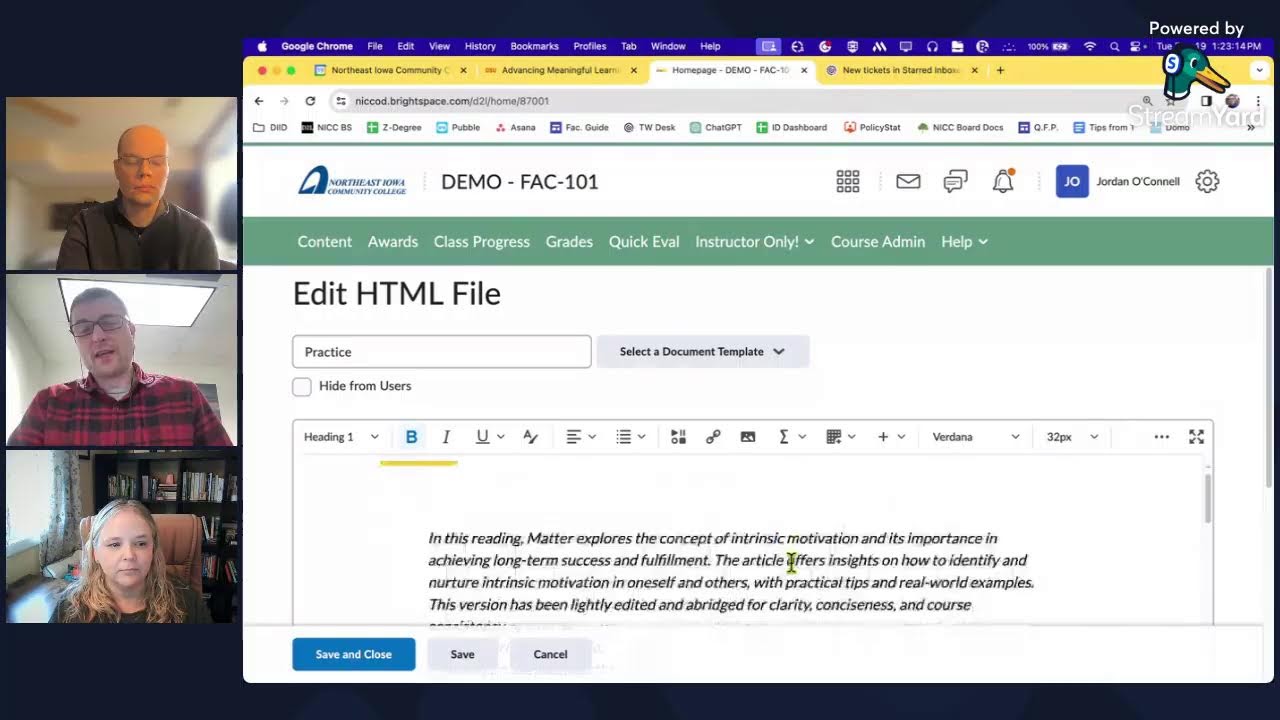Click the text alignment icon
The width and height of the screenshot is (1280, 720).
coord(573,437)
